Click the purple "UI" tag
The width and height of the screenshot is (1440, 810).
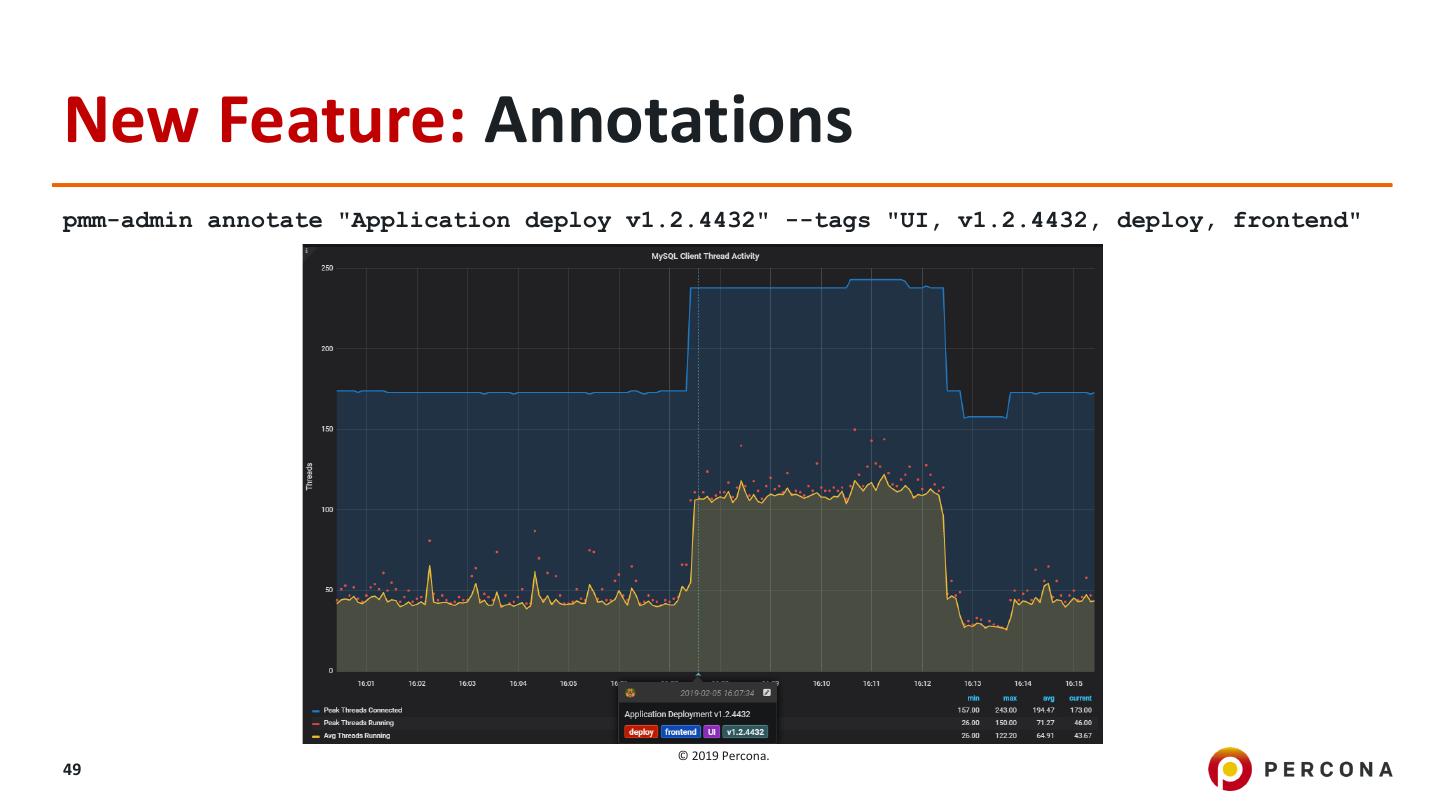[x=711, y=732]
